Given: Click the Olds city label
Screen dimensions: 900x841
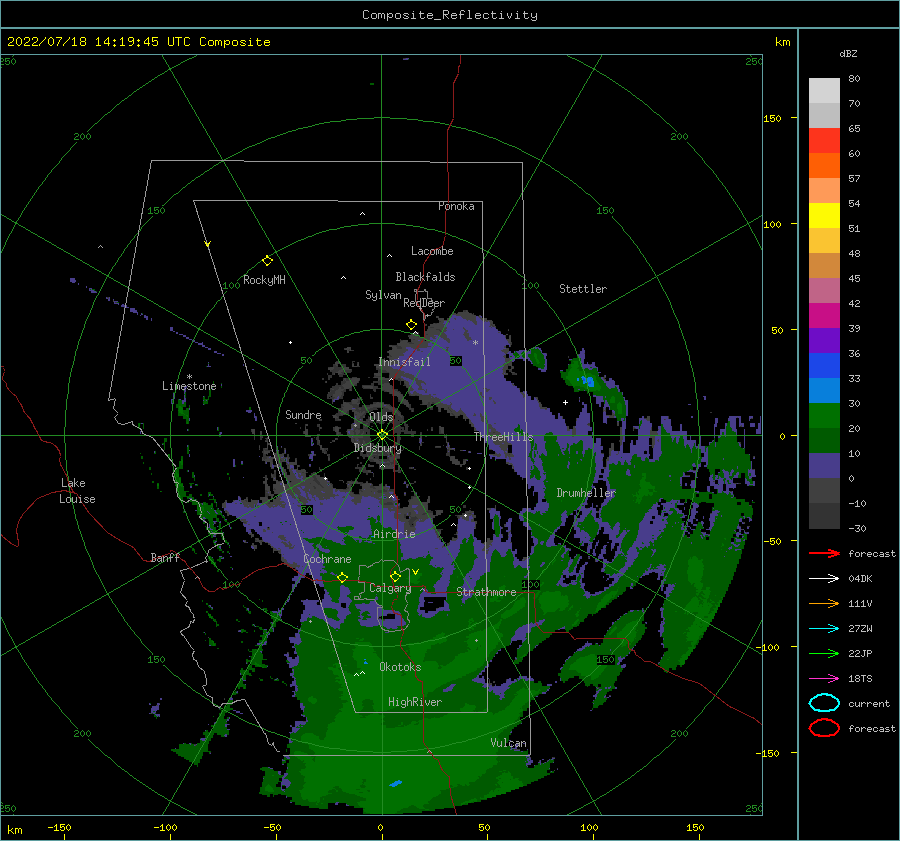Looking at the screenshot, I should [381, 417].
